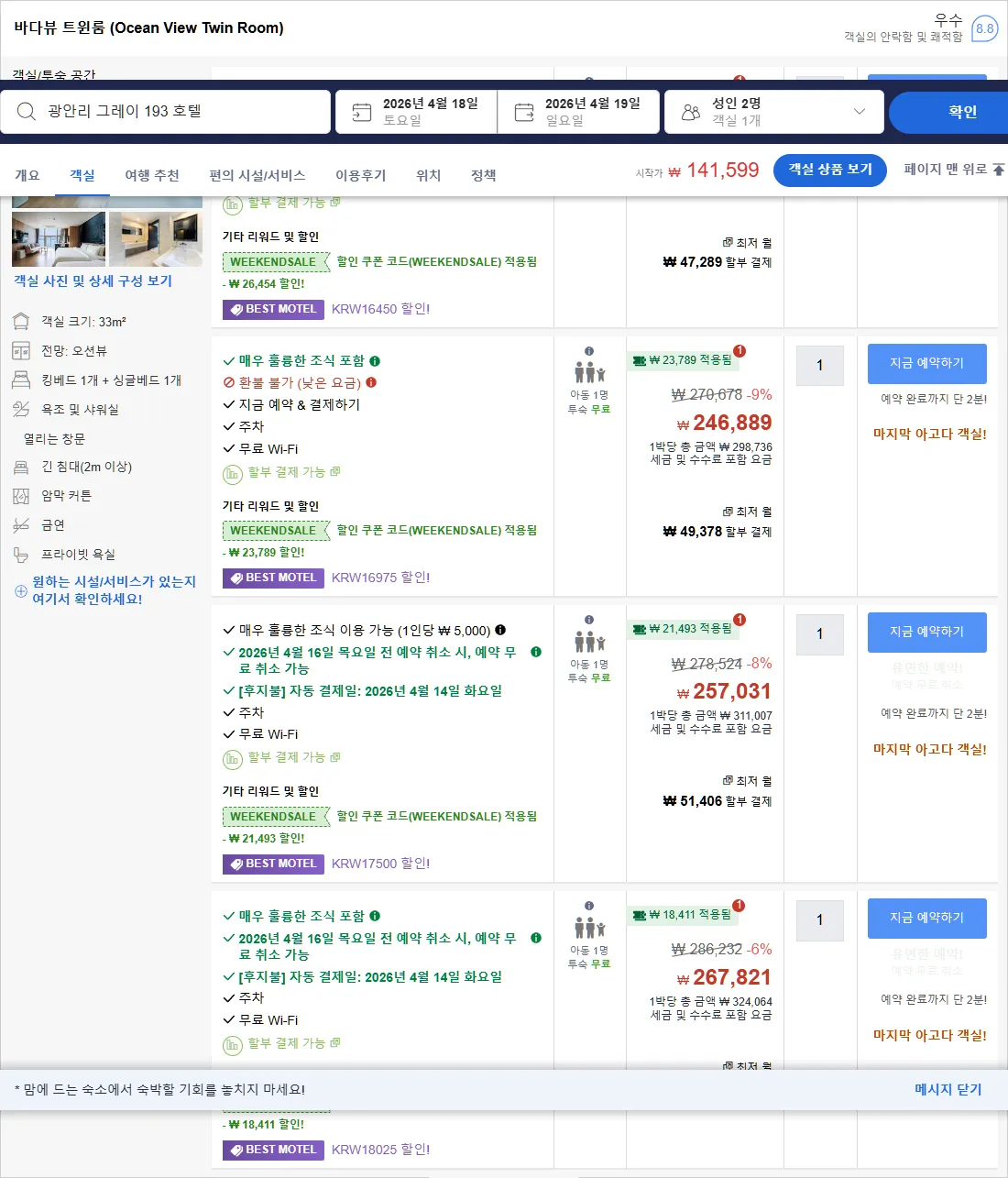Click the blackout curtain icon
The width and height of the screenshot is (1008, 1178).
[x=21, y=496]
